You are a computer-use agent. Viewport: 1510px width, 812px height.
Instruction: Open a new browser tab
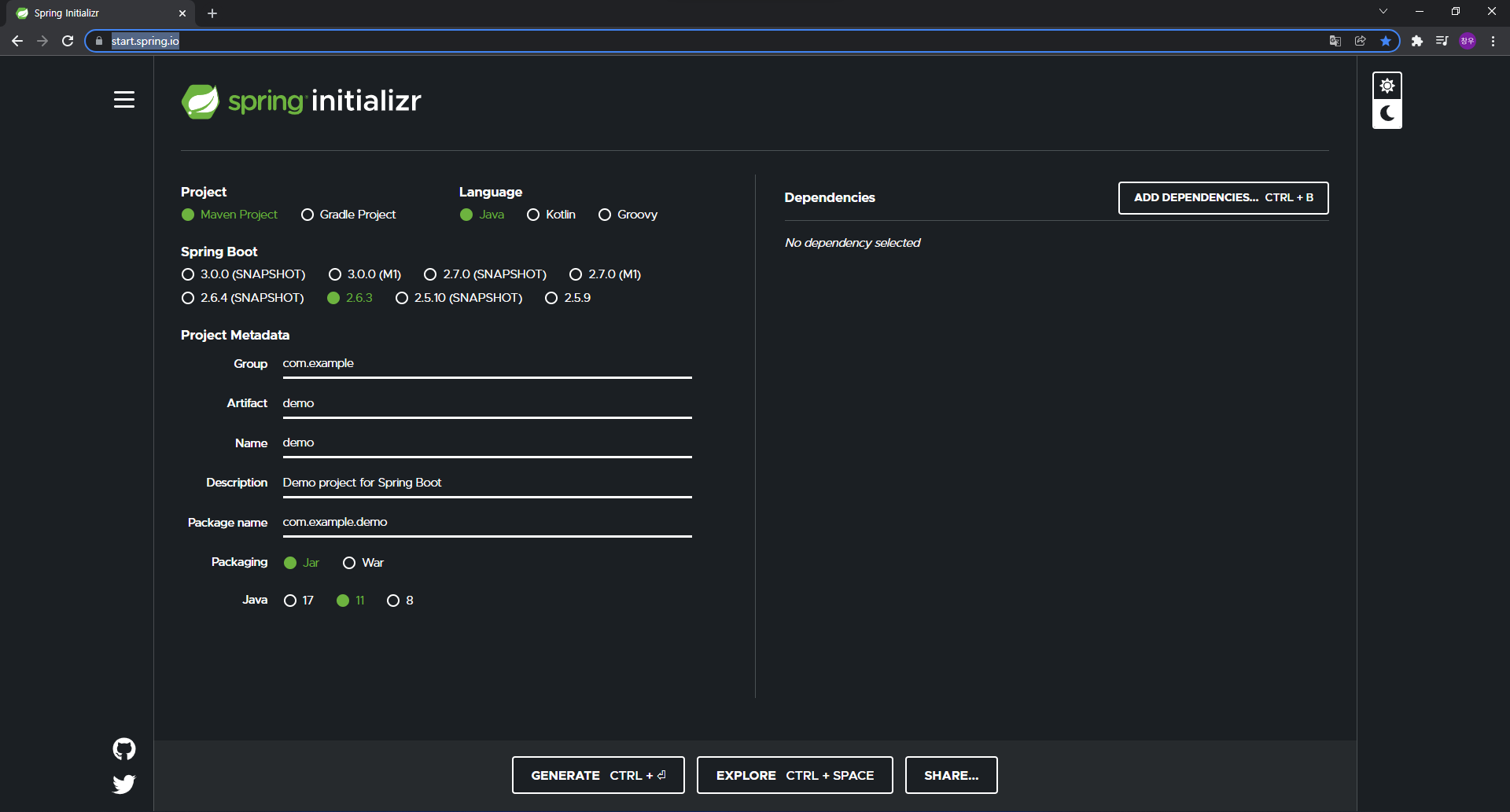pos(212,13)
